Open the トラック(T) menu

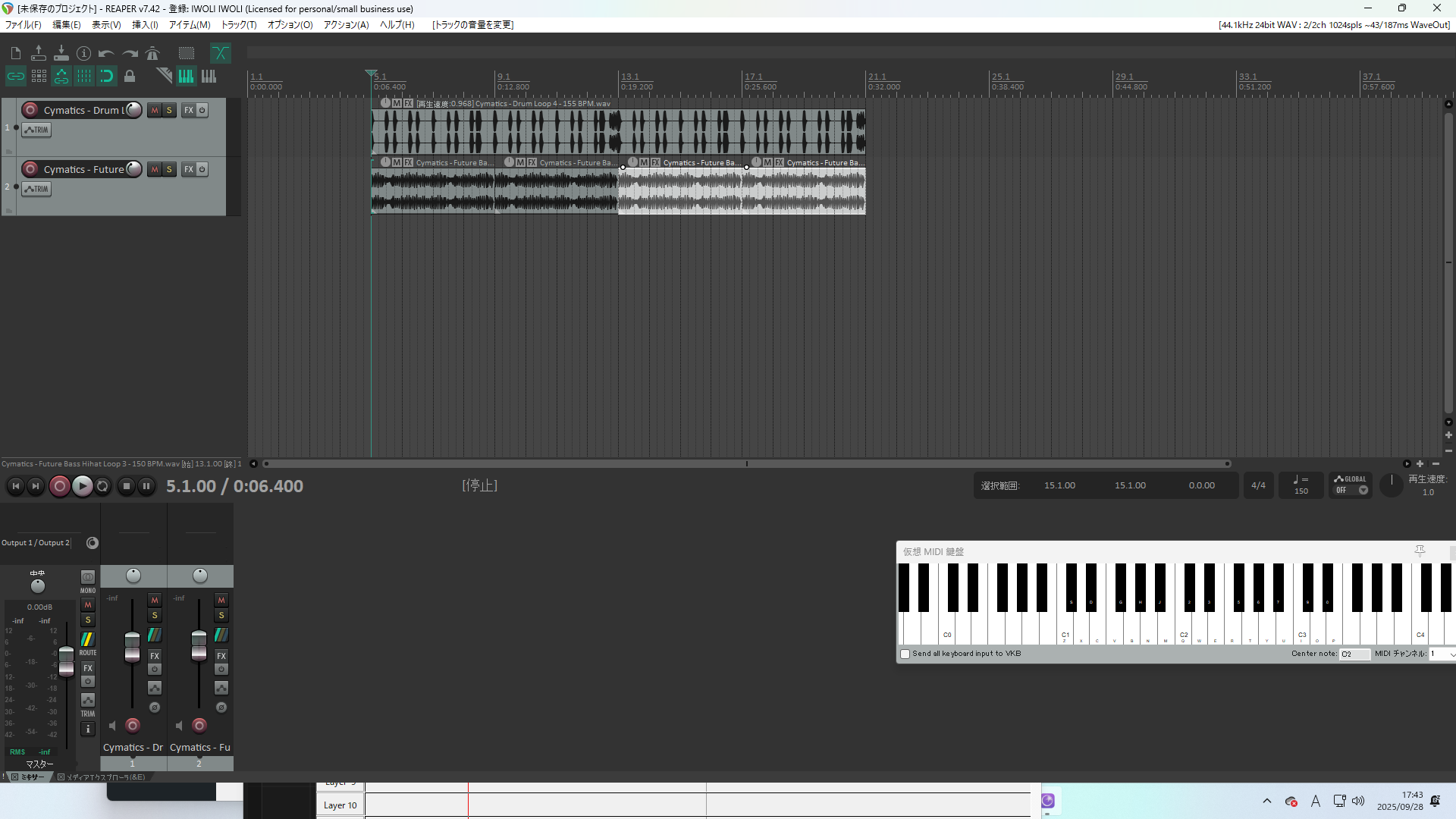pos(238,25)
